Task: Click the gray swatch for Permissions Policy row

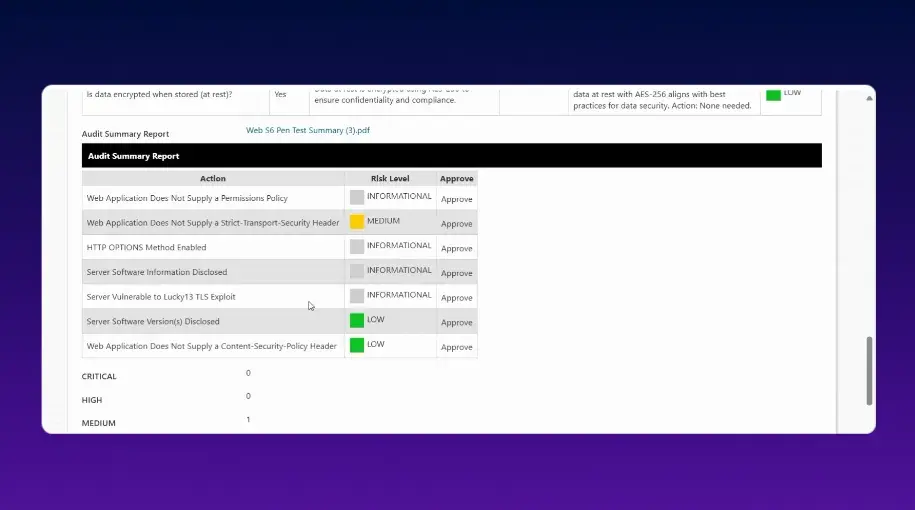Action: coord(357,197)
